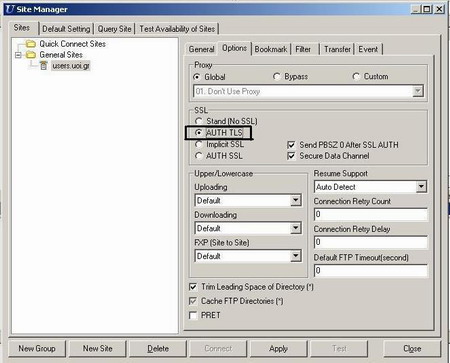This screenshot has width=450, height=363.
Task: Select the Global proxy radio button
Action: pos(197,77)
